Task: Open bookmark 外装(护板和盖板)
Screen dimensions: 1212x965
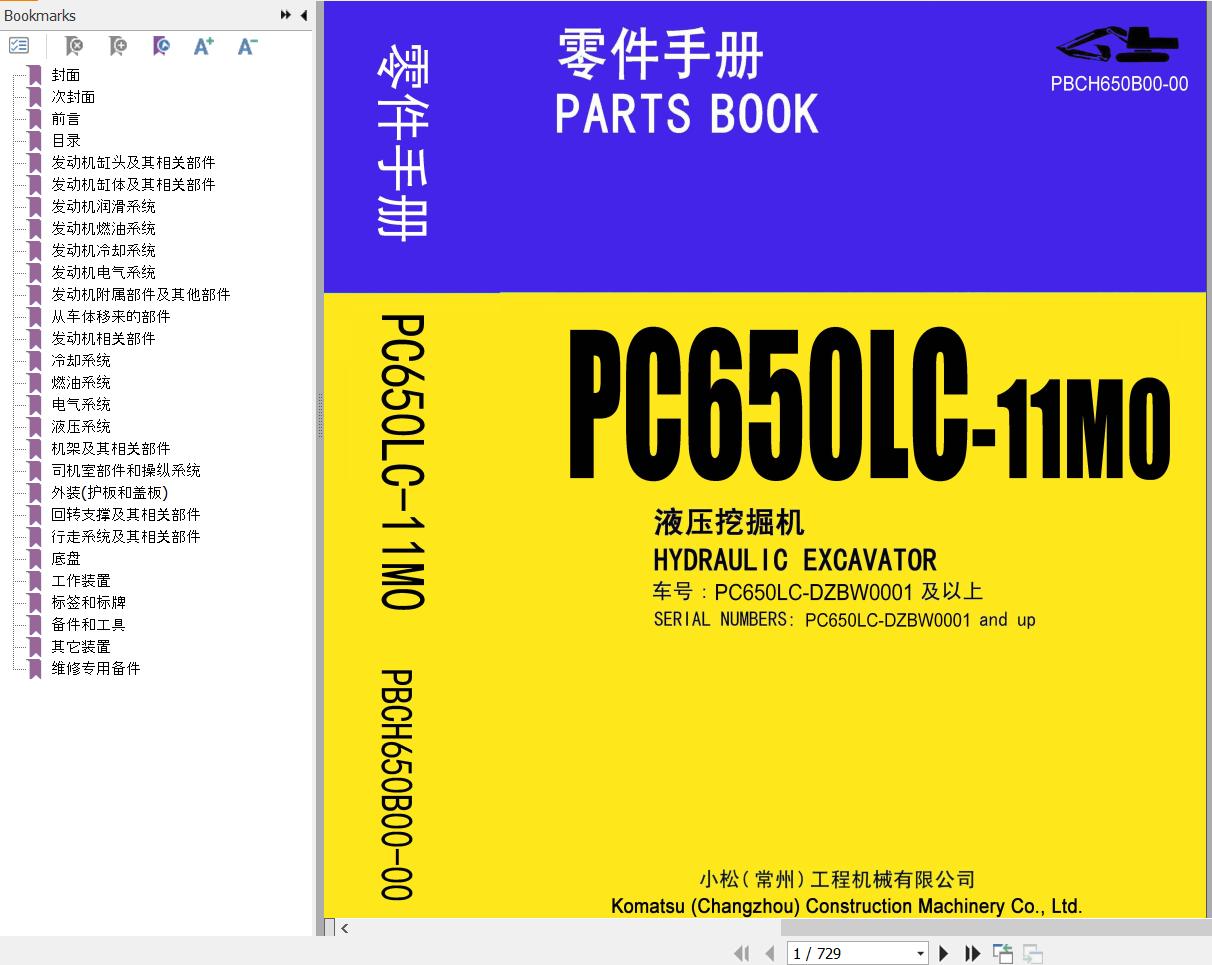Action: click(110, 493)
